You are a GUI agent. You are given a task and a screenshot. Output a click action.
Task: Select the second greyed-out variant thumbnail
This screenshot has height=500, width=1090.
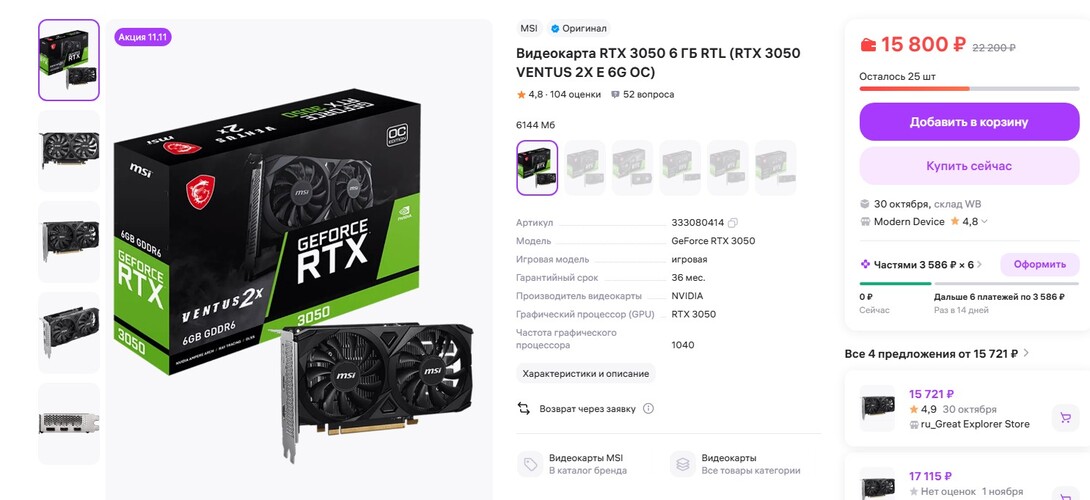point(632,168)
